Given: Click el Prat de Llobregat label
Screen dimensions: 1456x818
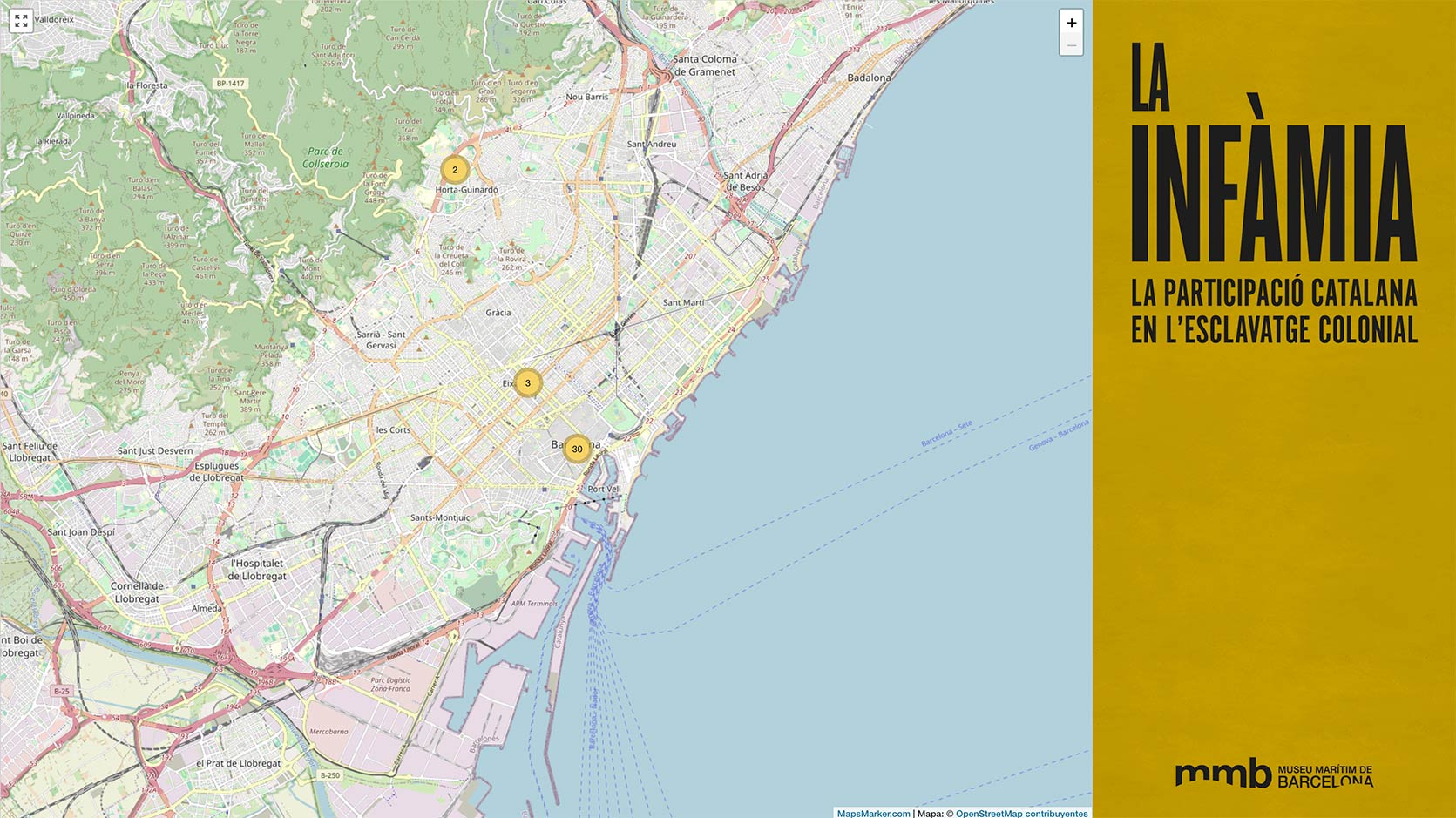Looking at the screenshot, I should 238,763.
